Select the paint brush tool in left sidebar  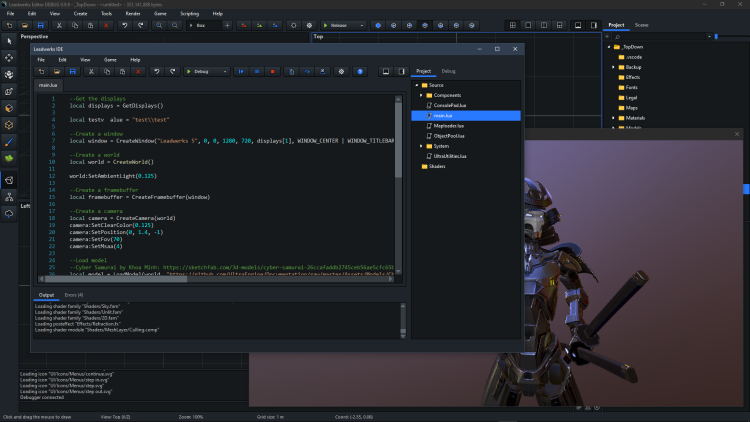[x=9, y=141]
